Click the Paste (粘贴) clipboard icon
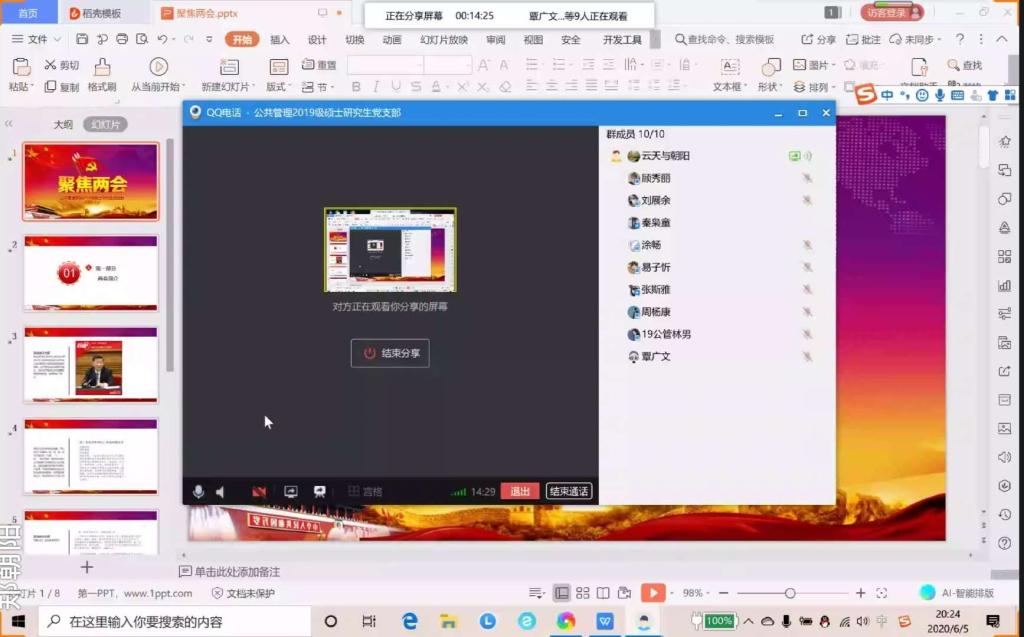This screenshot has height=637, width=1024. click(20, 67)
